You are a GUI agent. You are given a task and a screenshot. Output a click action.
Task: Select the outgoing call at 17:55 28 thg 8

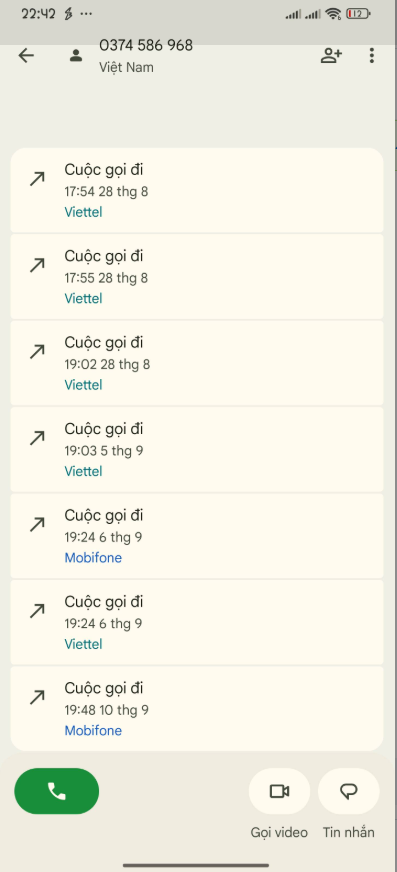(197, 276)
